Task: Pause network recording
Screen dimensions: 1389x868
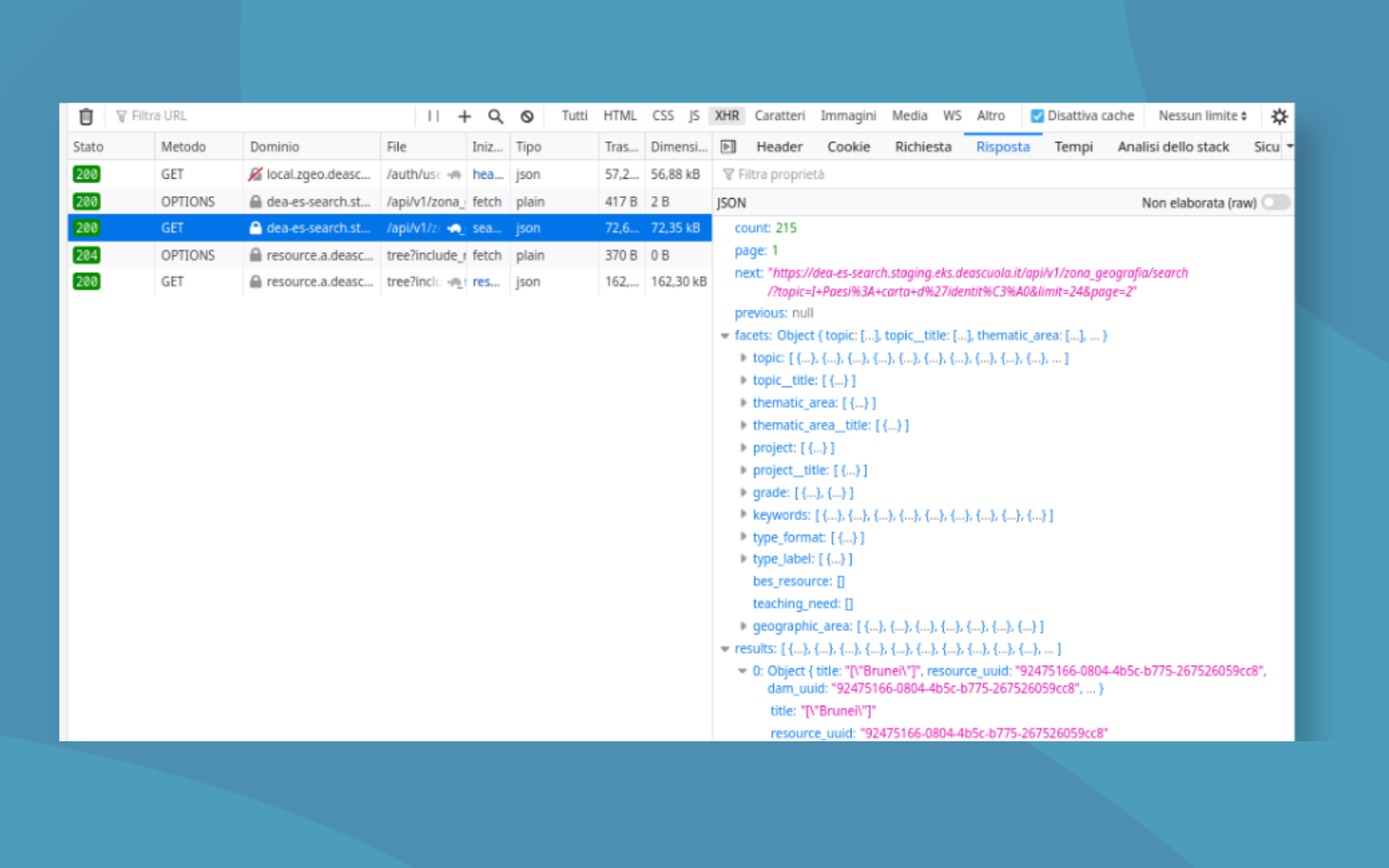Action: pos(433,116)
